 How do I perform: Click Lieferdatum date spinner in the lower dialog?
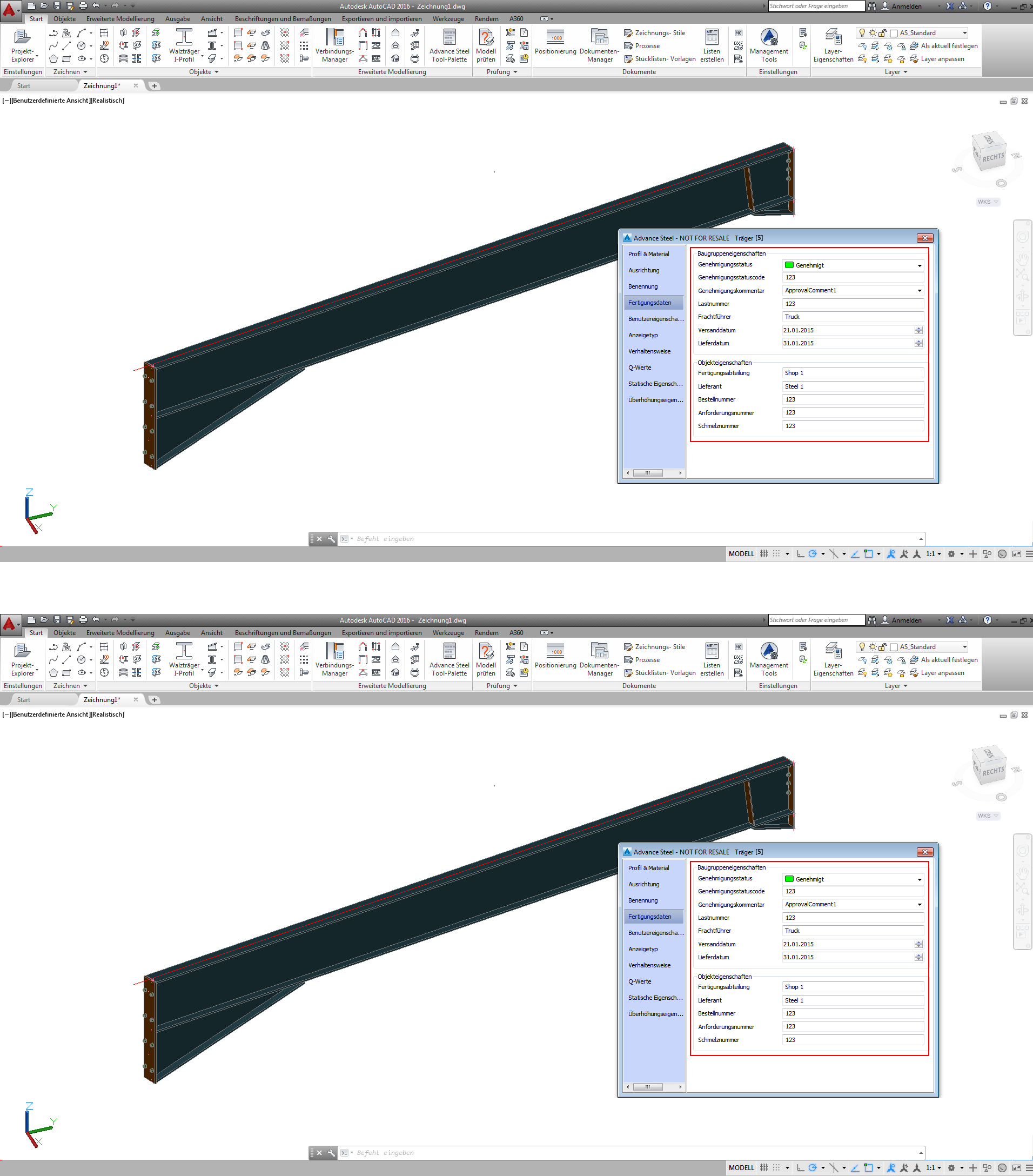pyautogui.click(x=918, y=957)
